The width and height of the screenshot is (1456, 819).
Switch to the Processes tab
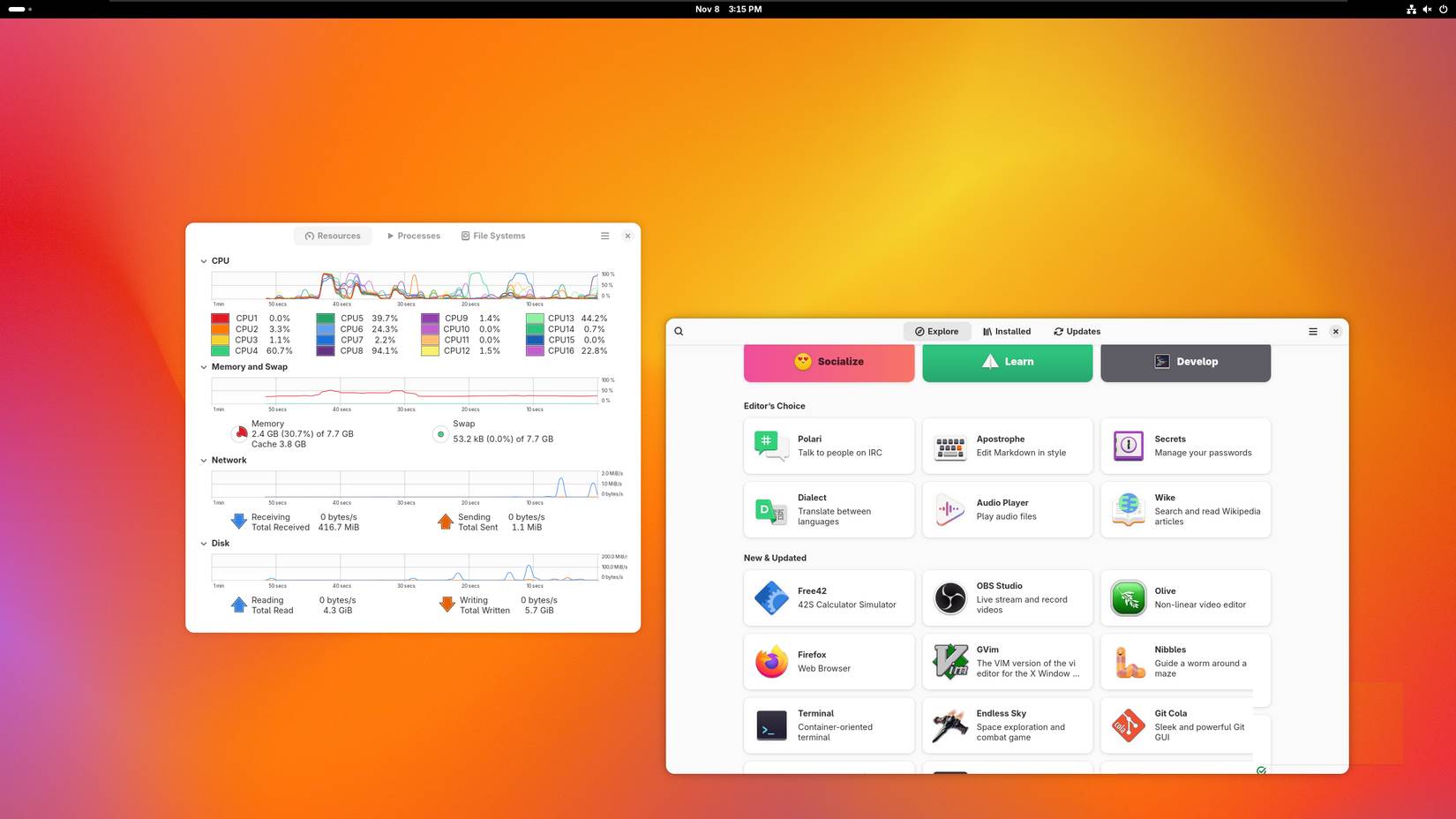tap(413, 236)
